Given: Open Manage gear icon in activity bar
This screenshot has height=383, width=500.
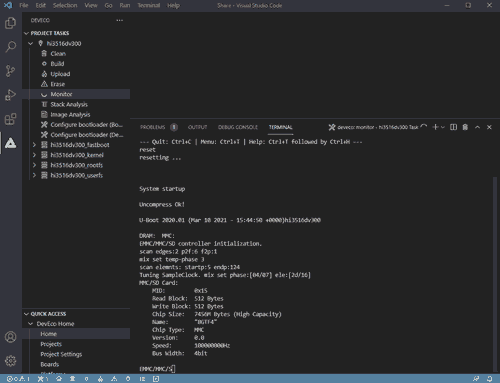Looking at the screenshot, I should coord(11,361).
